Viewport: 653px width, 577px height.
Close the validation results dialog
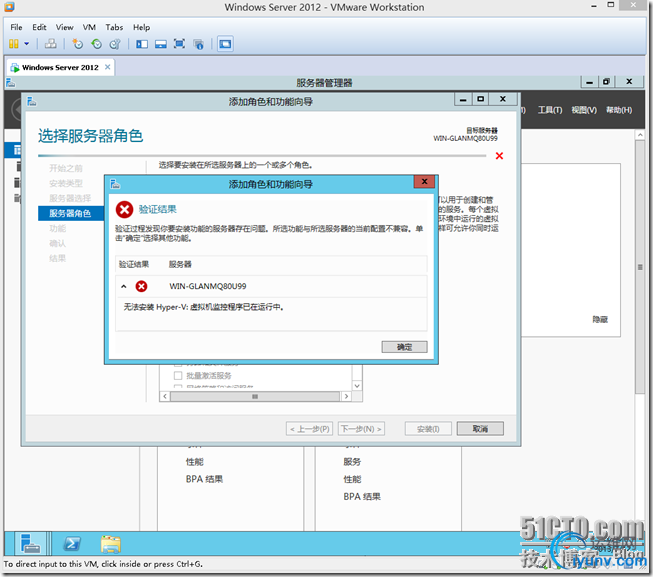pyautogui.click(x=424, y=182)
